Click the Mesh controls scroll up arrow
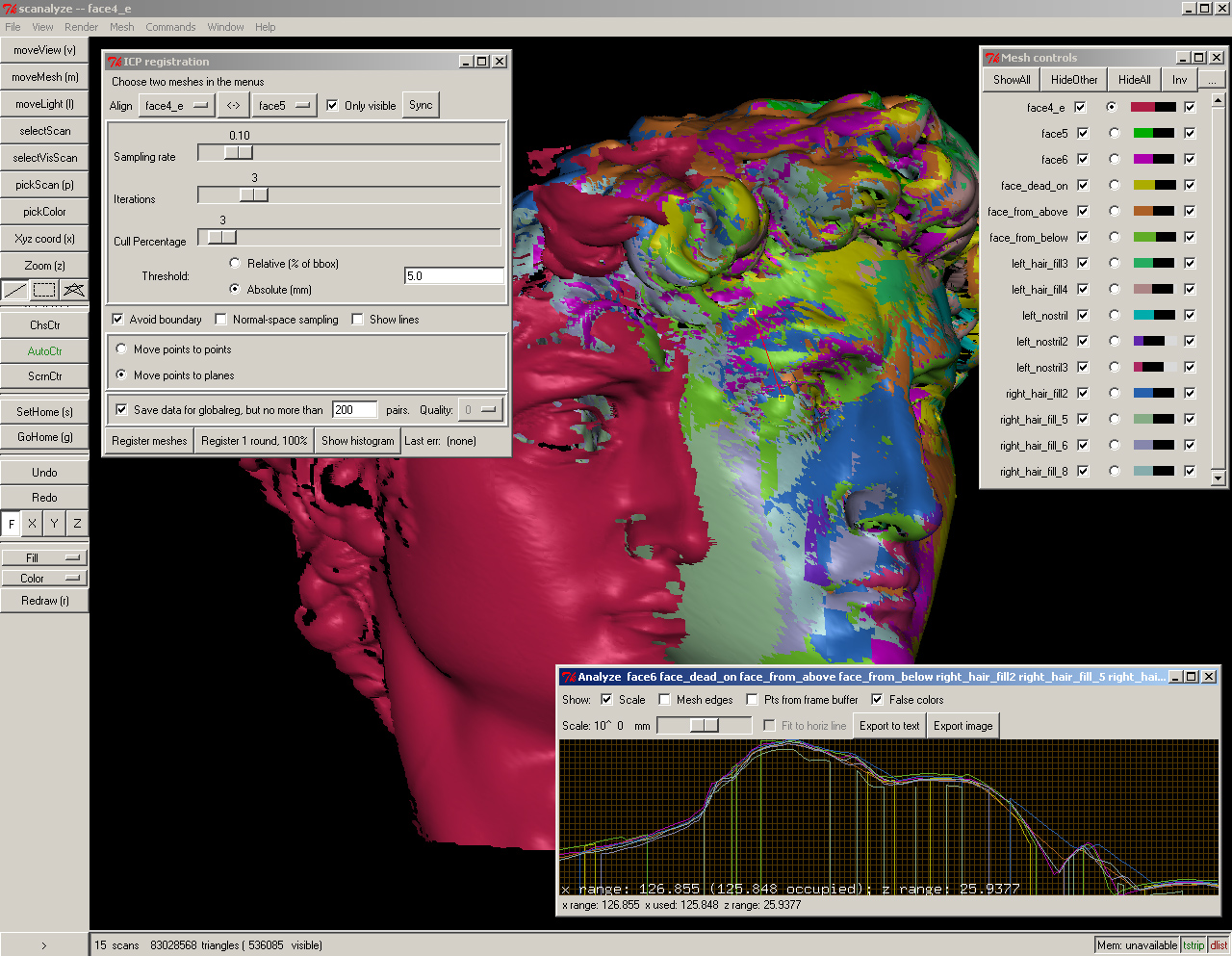This screenshot has height=956, width=1232. 1218,100
